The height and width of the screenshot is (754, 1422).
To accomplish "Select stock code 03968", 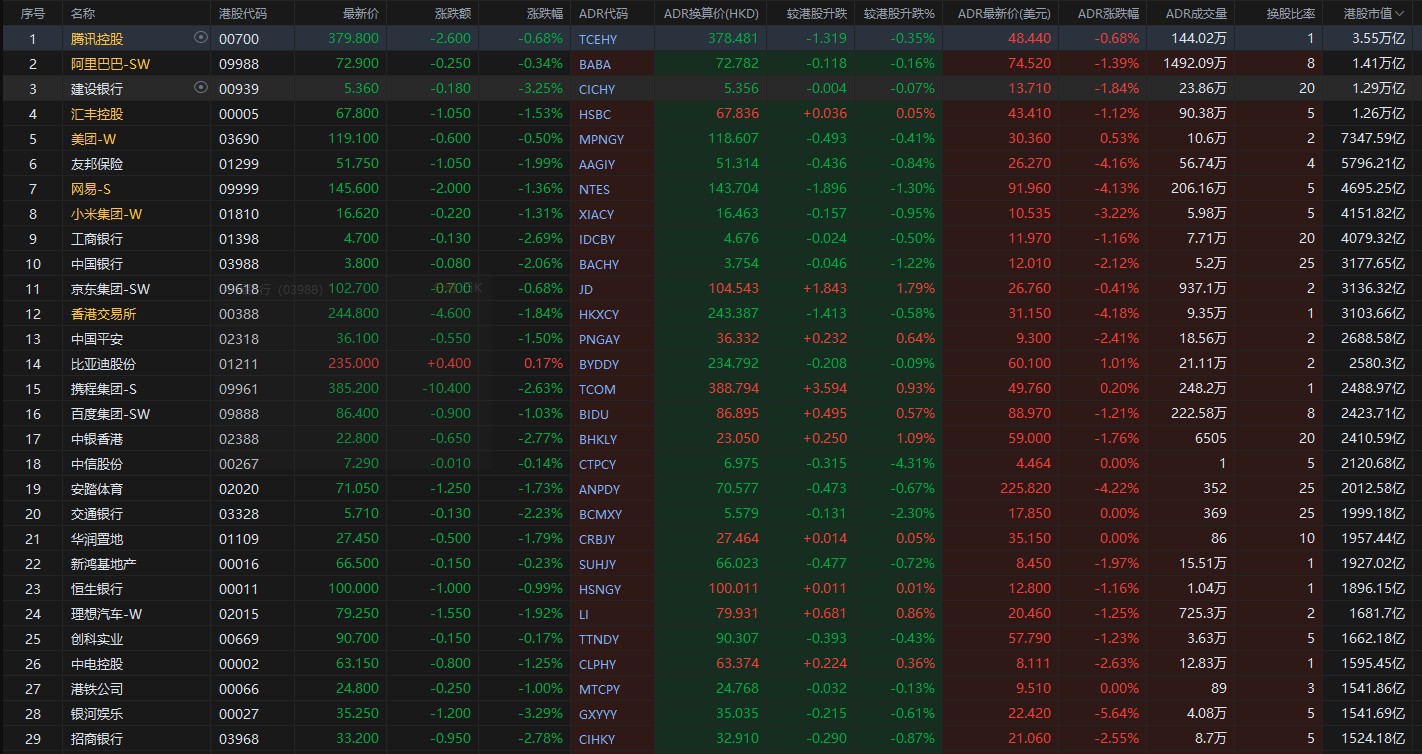I will click(x=239, y=738).
